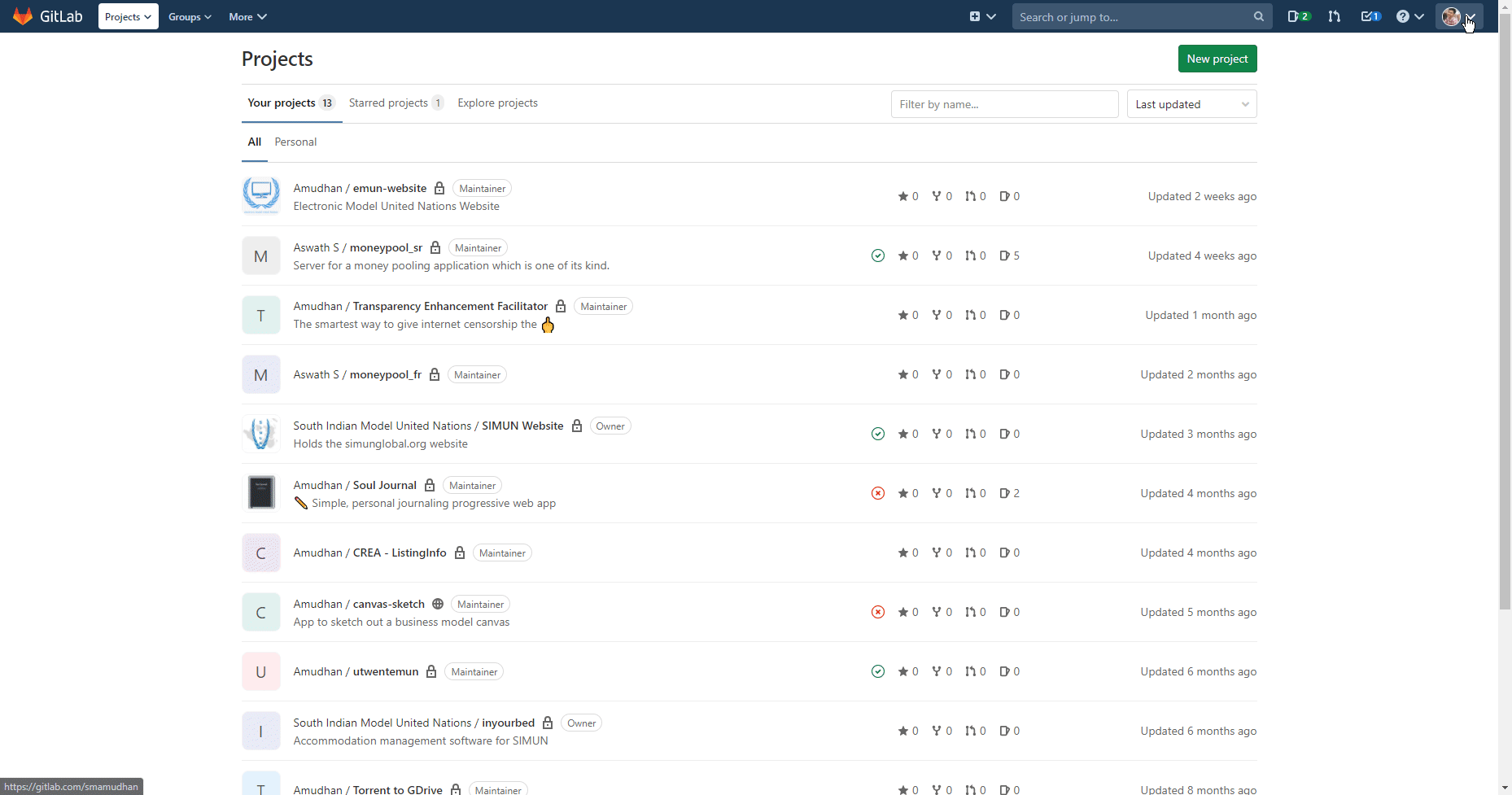
Task: Open the todos checkmark icon
Action: tap(1369, 16)
